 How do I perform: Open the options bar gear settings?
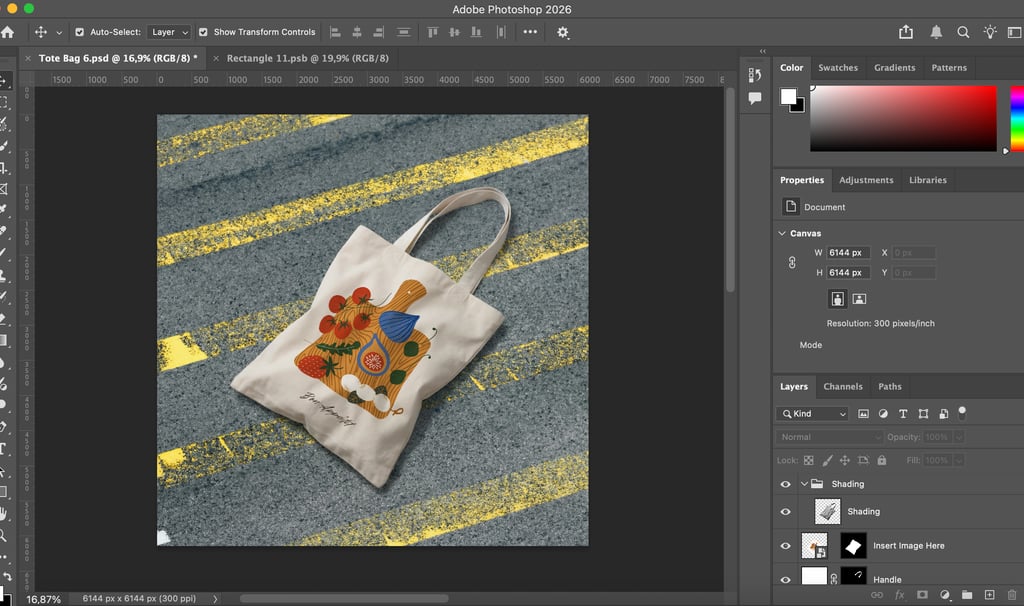(563, 32)
